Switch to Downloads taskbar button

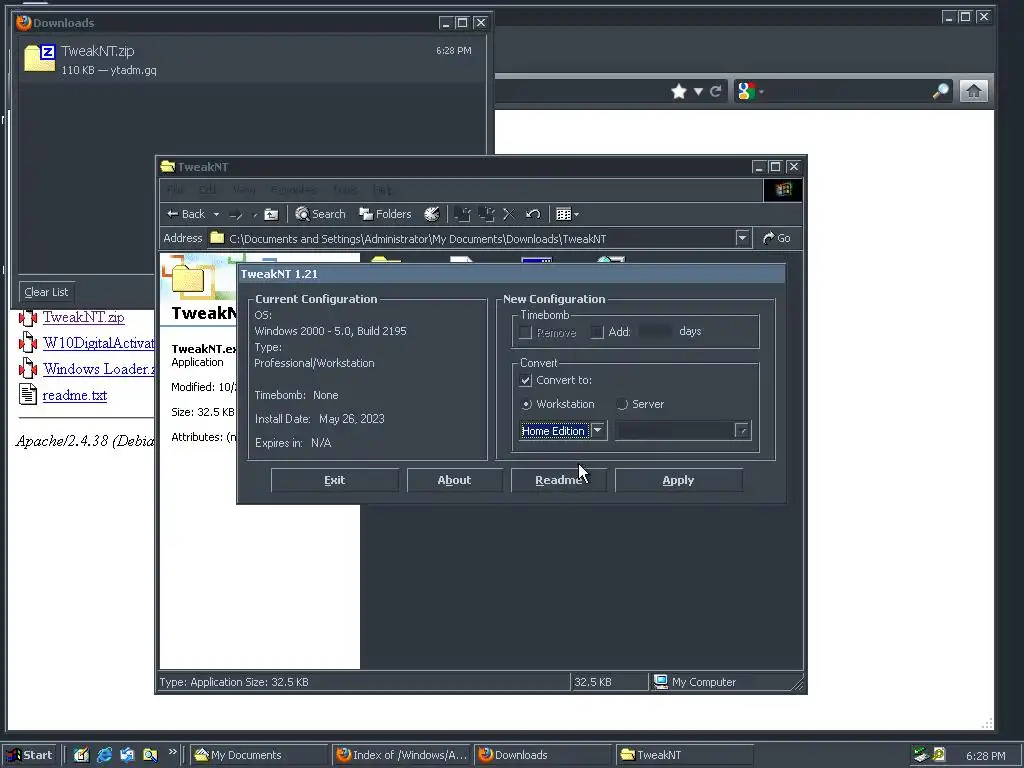click(543, 755)
